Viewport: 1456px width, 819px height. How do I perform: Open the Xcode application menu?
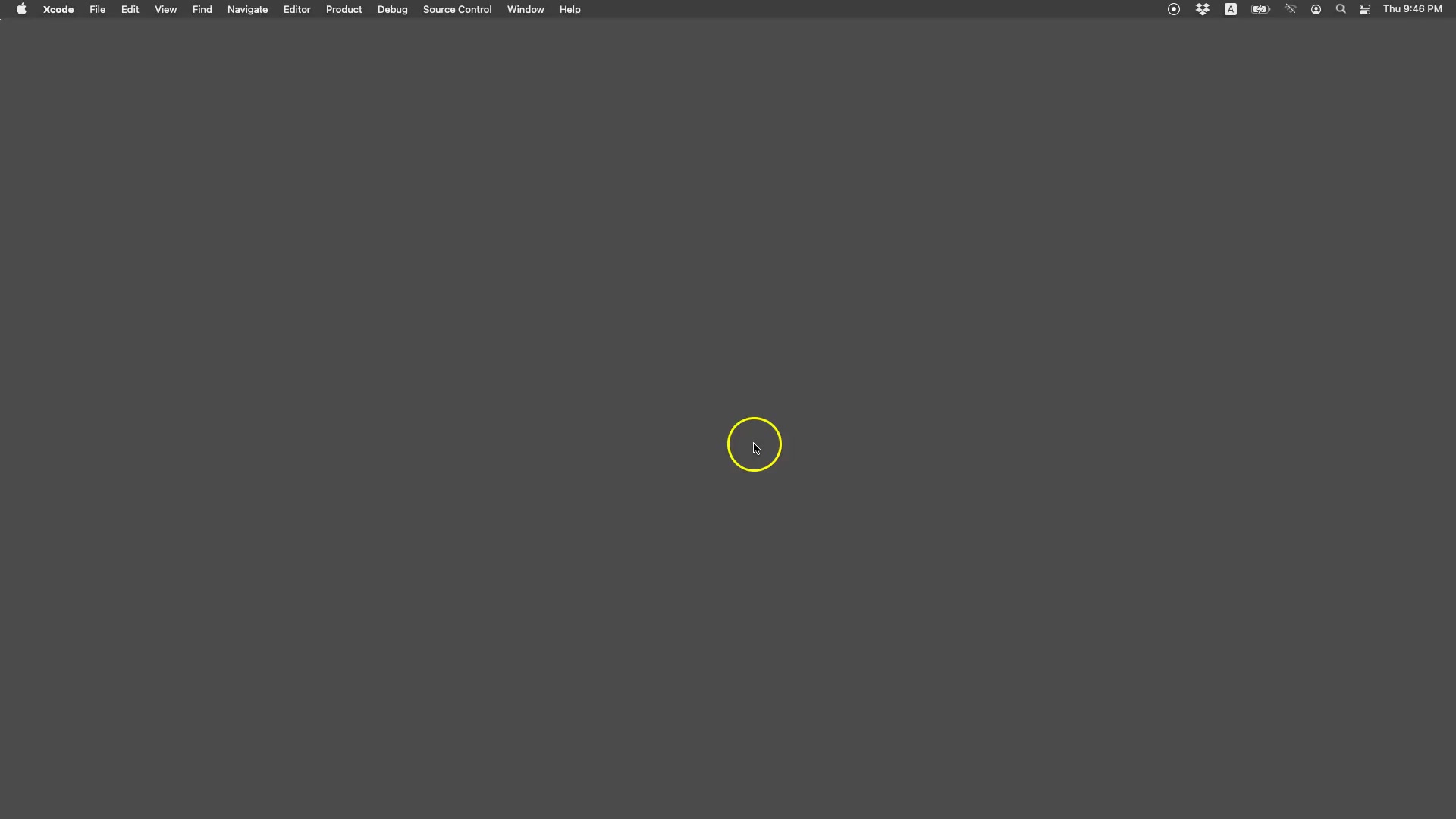[x=58, y=9]
